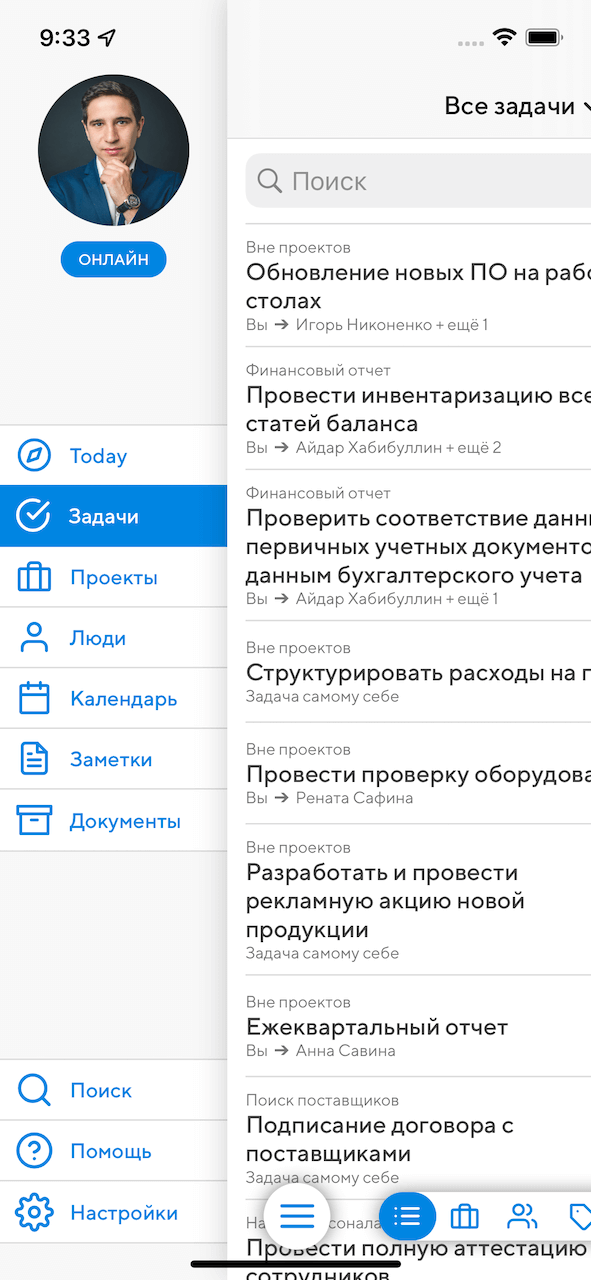Viewport: 591px width, 1280px height.
Task: Go to Проекты menu label
Action: tap(114, 578)
